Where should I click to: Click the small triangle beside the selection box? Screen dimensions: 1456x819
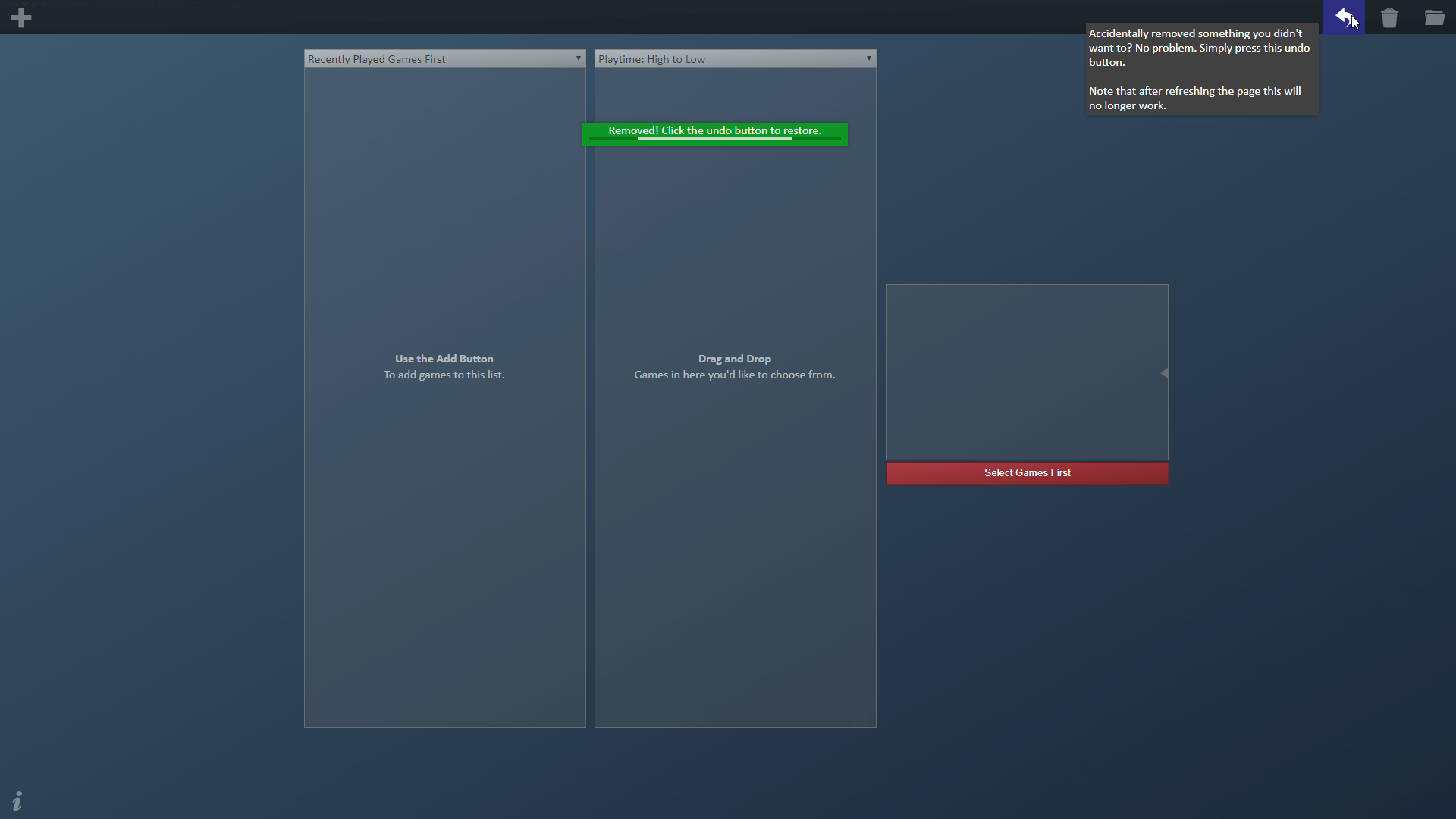point(1166,372)
